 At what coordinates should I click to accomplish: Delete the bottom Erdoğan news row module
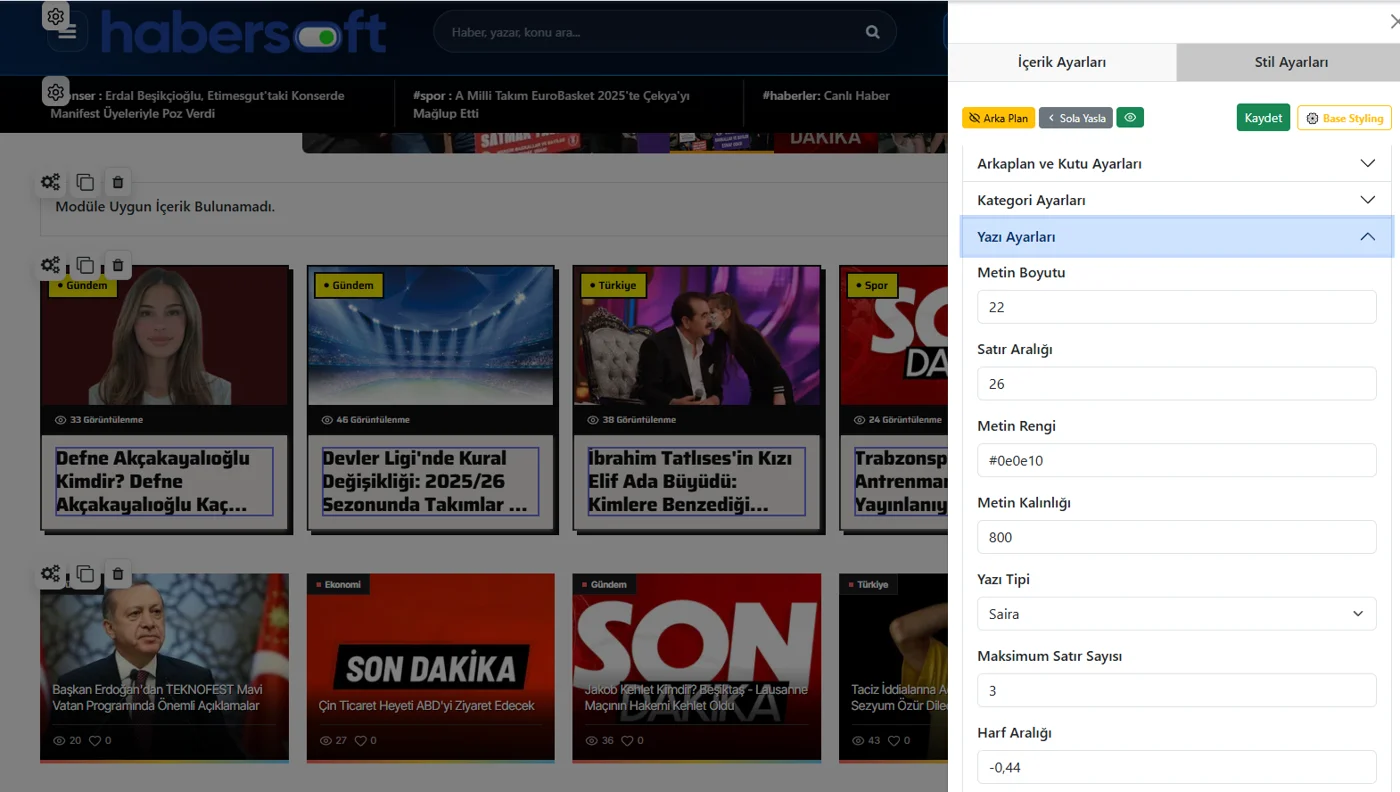click(118, 574)
